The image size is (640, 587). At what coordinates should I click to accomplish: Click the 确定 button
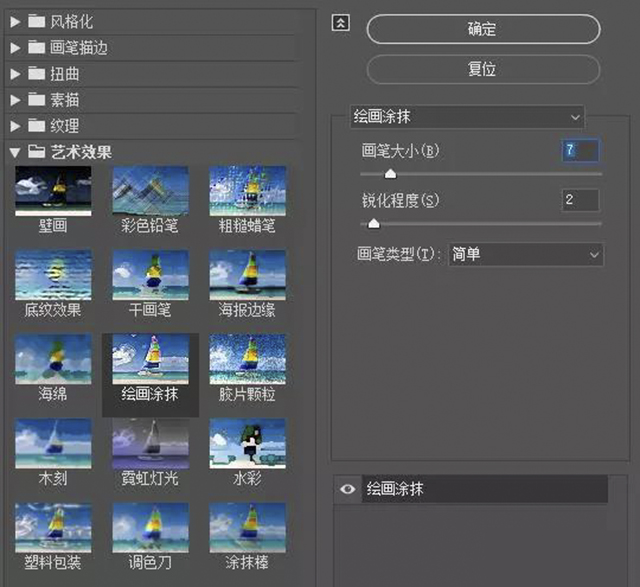(x=483, y=29)
